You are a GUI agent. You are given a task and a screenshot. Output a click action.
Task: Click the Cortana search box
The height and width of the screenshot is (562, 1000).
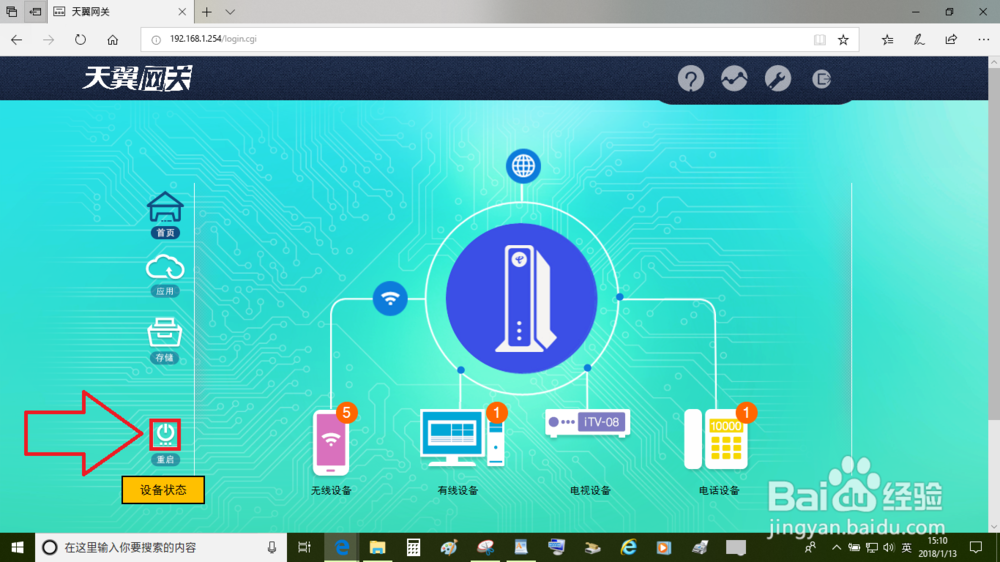click(160, 547)
